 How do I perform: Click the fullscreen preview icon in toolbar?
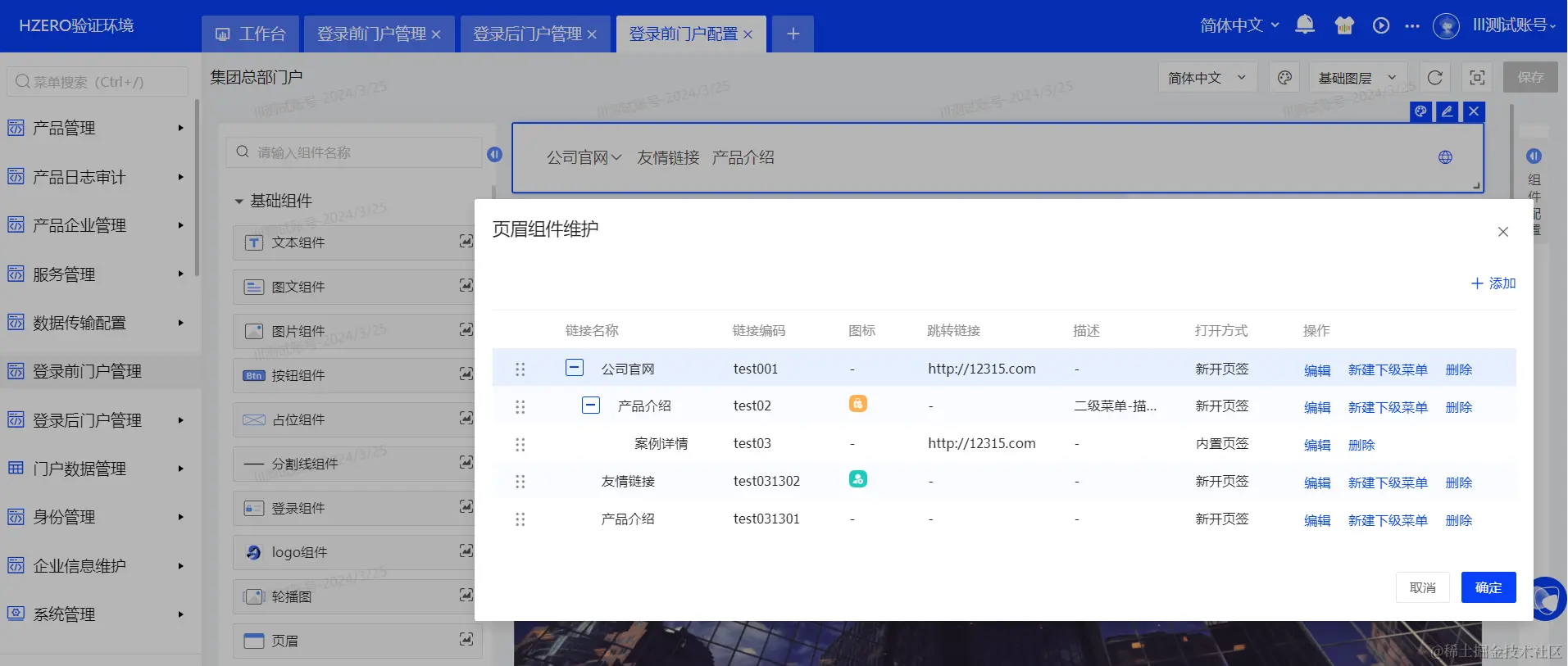pos(1477,78)
